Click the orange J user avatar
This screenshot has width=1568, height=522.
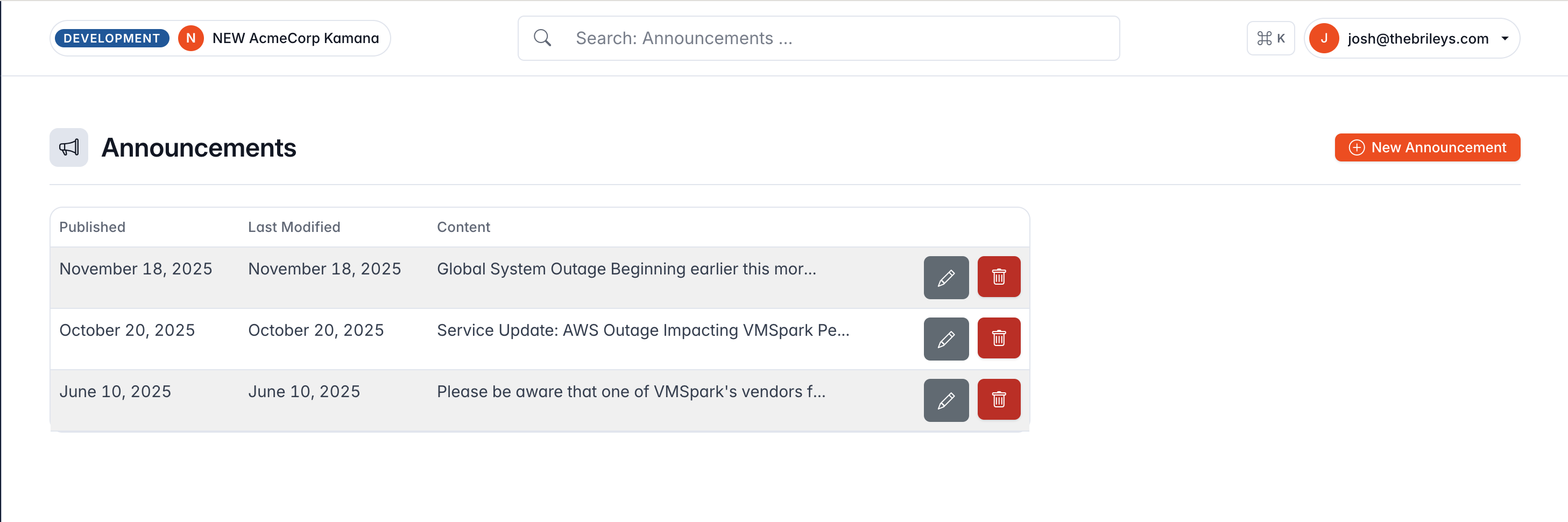1324,38
